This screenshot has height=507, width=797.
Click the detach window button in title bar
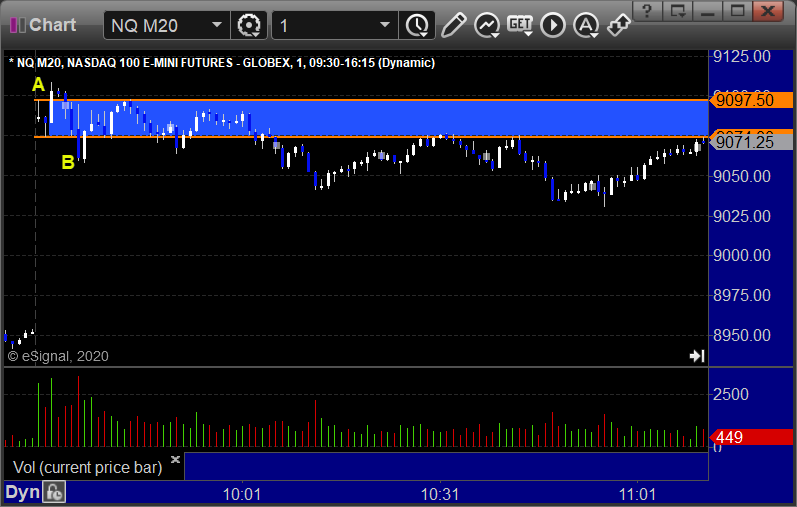[678, 10]
